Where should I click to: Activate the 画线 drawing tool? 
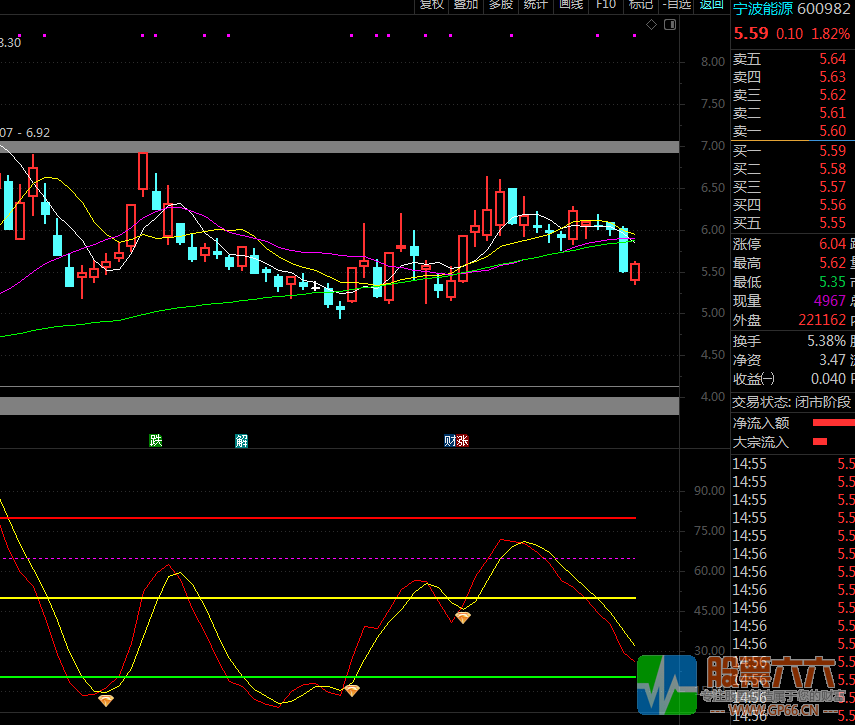(571, 4)
